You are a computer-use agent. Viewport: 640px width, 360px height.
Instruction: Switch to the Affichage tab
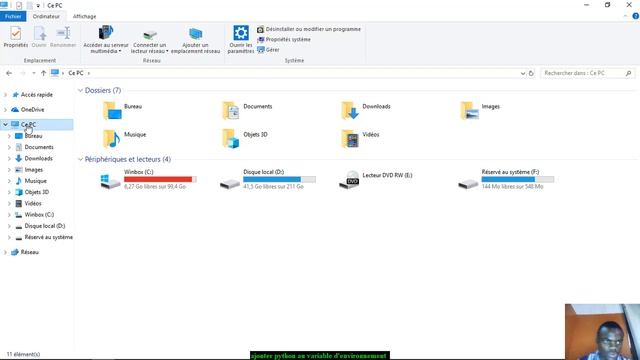point(84,16)
